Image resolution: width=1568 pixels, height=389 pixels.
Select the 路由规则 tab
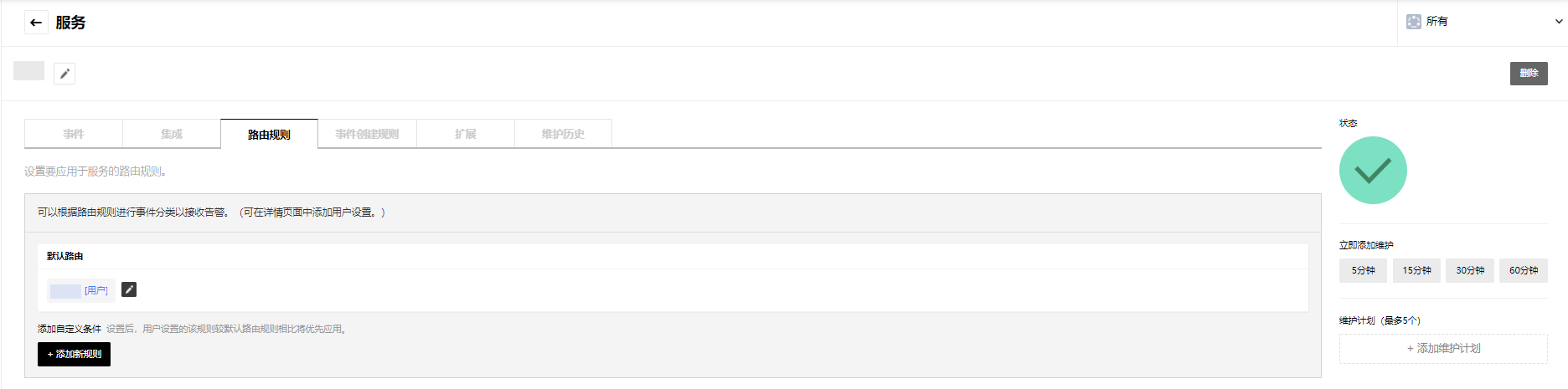(269, 134)
